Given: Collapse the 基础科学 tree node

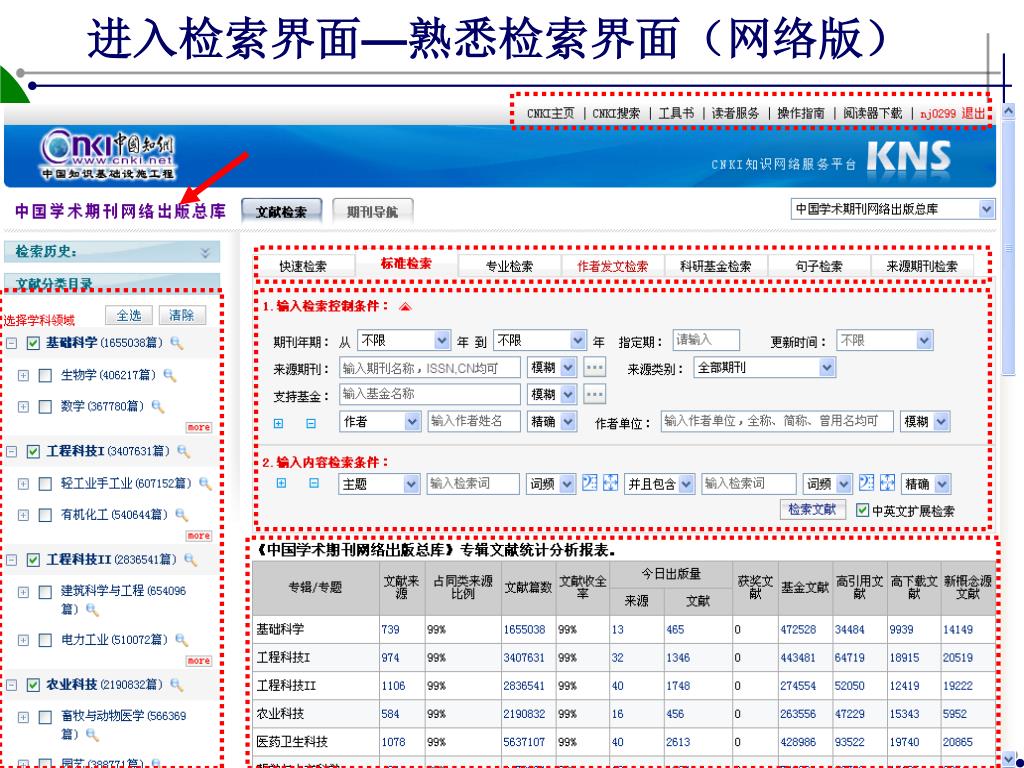Looking at the screenshot, I should [12, 343].
